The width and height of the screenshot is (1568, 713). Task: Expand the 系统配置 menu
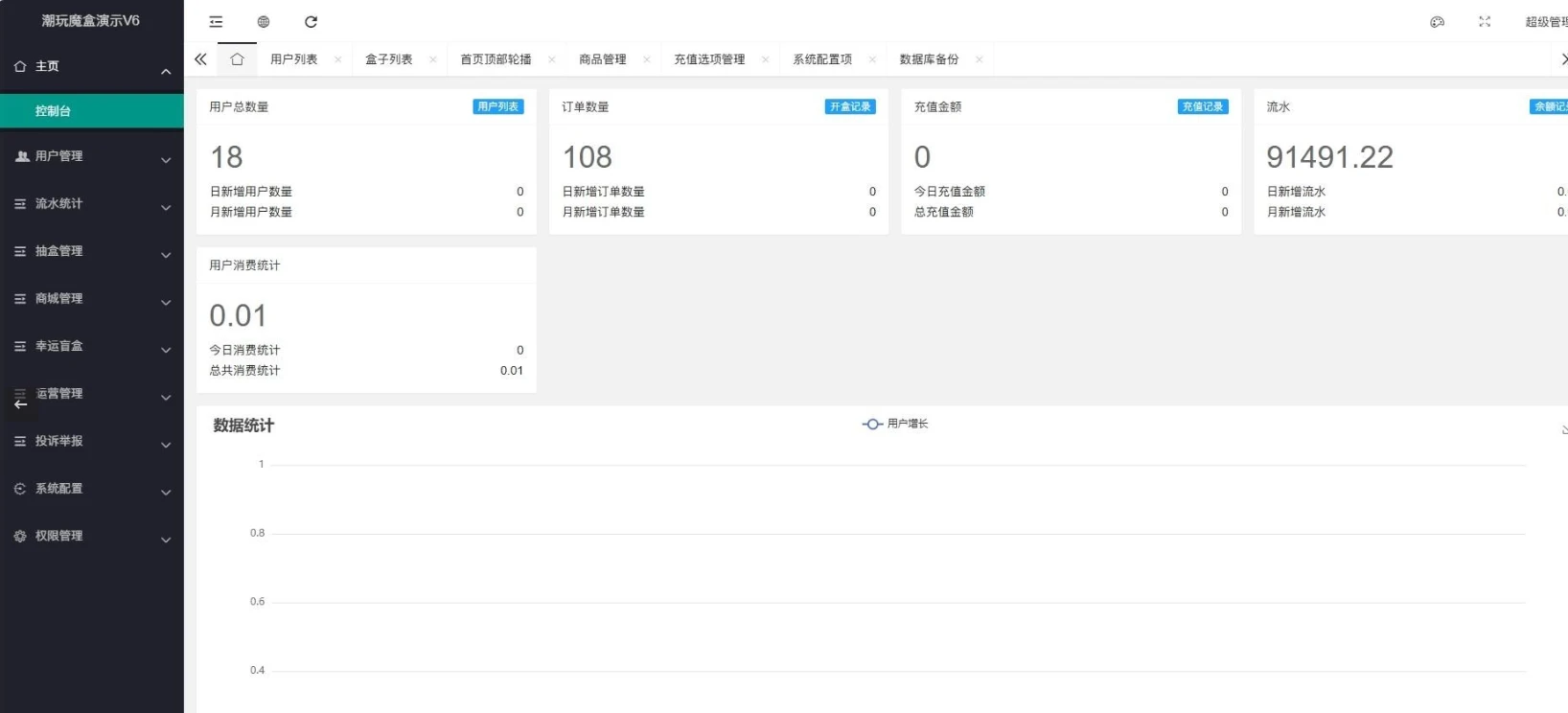click(x=166, y=493)
